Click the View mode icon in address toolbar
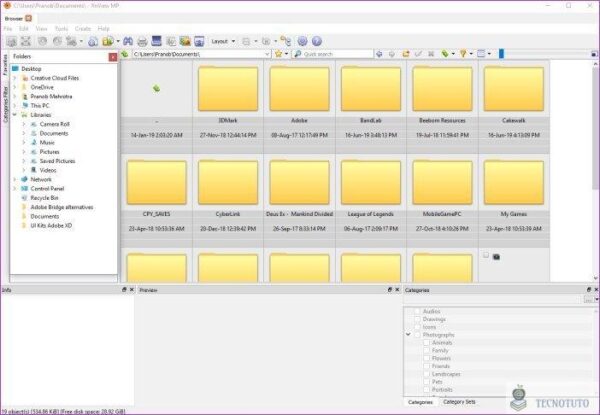Viewport: 600px width, 415px height. click(x=481, y=54)
